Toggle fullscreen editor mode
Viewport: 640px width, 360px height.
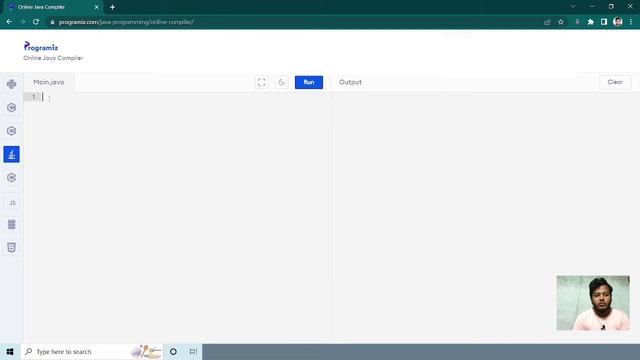(x=262, y=82)
